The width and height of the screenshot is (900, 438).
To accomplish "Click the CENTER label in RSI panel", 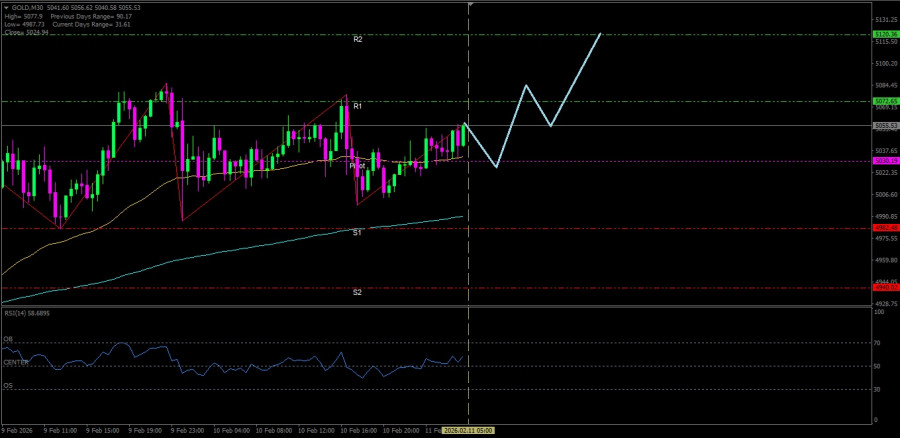I will coord(16,362).
